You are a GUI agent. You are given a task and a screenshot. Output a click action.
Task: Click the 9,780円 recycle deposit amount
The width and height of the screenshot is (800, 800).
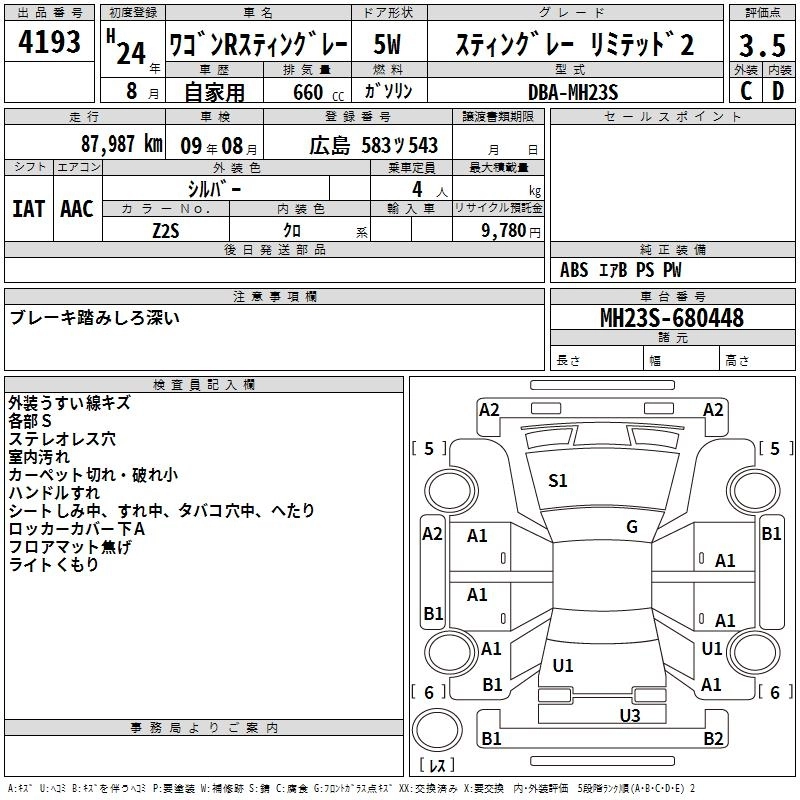(510, 231)
